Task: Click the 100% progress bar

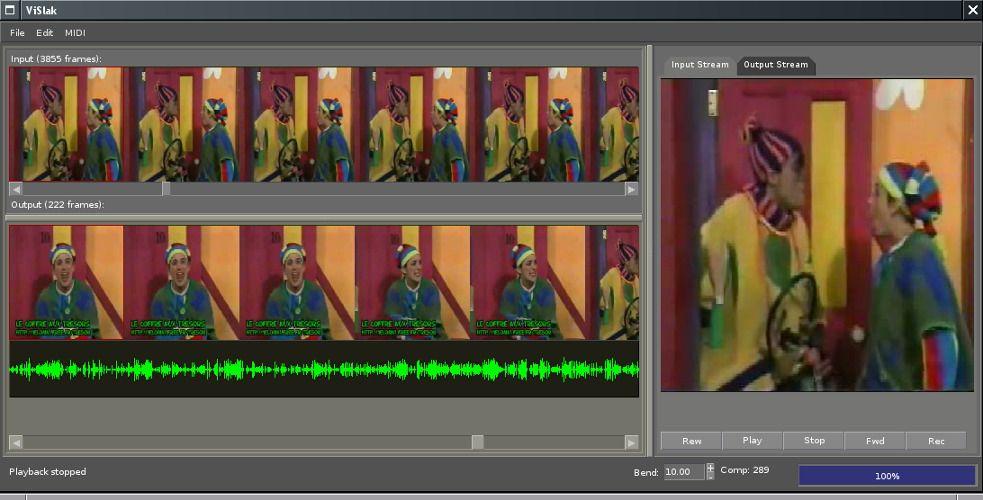Action: [887, 476]
